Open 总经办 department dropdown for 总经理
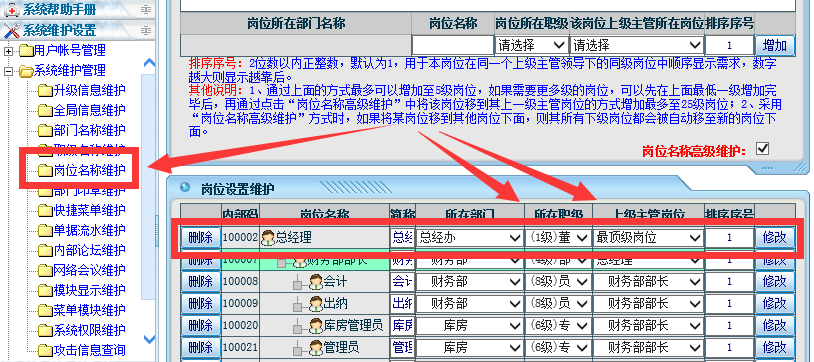This screenshot has width=814, height=362. (469, 238)
